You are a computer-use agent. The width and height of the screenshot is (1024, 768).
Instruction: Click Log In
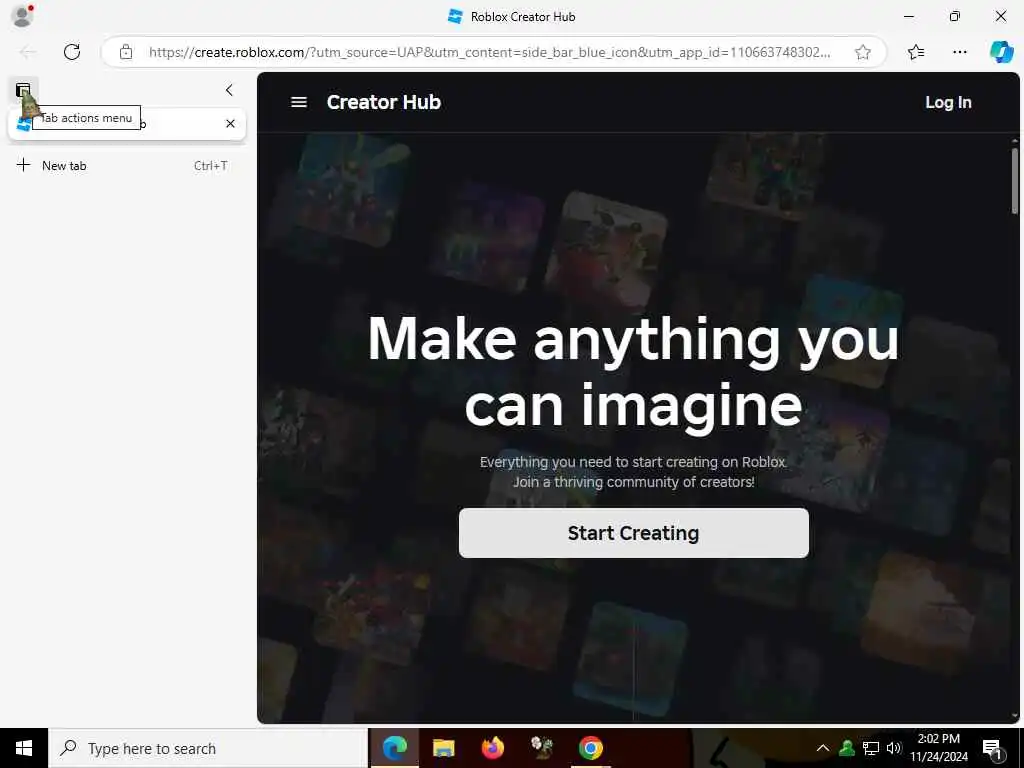click(x=948, y=103)
